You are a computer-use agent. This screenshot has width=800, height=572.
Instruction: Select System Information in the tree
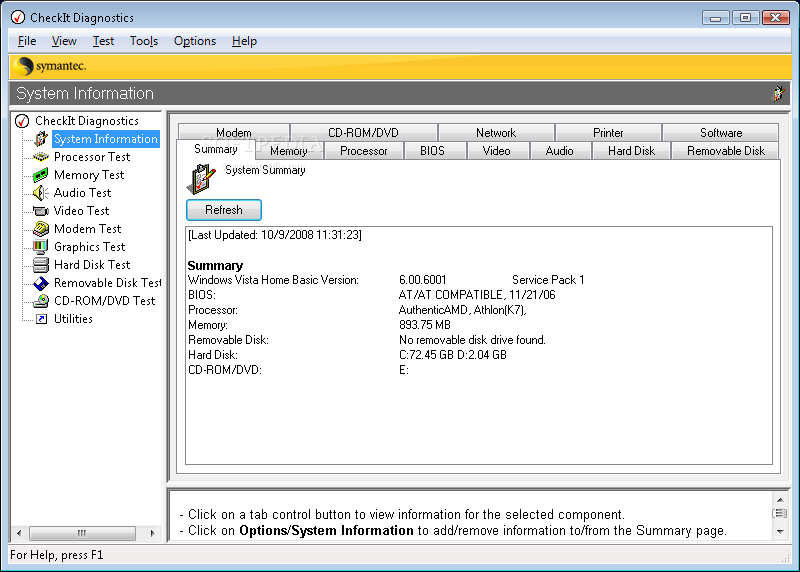(106, 139)
